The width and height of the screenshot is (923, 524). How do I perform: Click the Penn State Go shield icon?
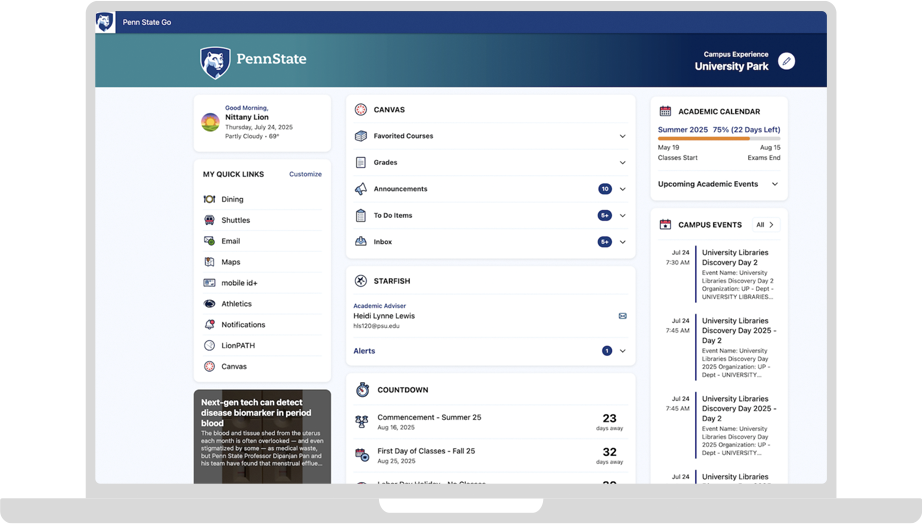pyautogui.click(x=105, y=22)
